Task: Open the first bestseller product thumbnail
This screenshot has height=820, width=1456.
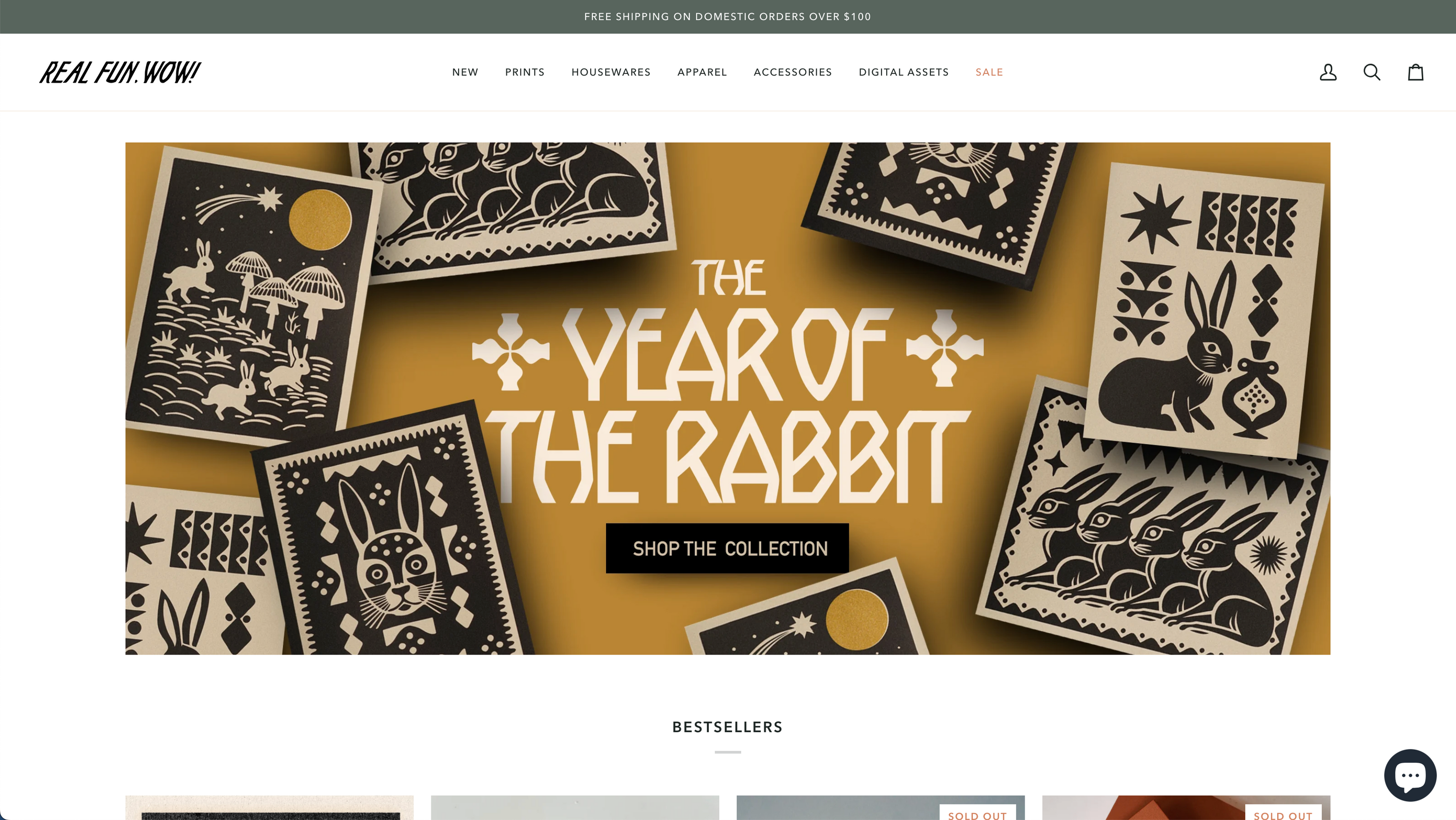Action: coord(269,808)
